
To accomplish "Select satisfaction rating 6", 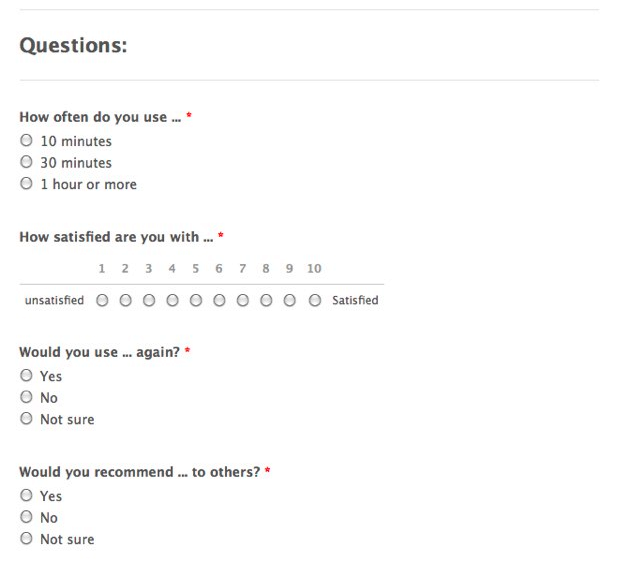I will (x=219, y=300).
